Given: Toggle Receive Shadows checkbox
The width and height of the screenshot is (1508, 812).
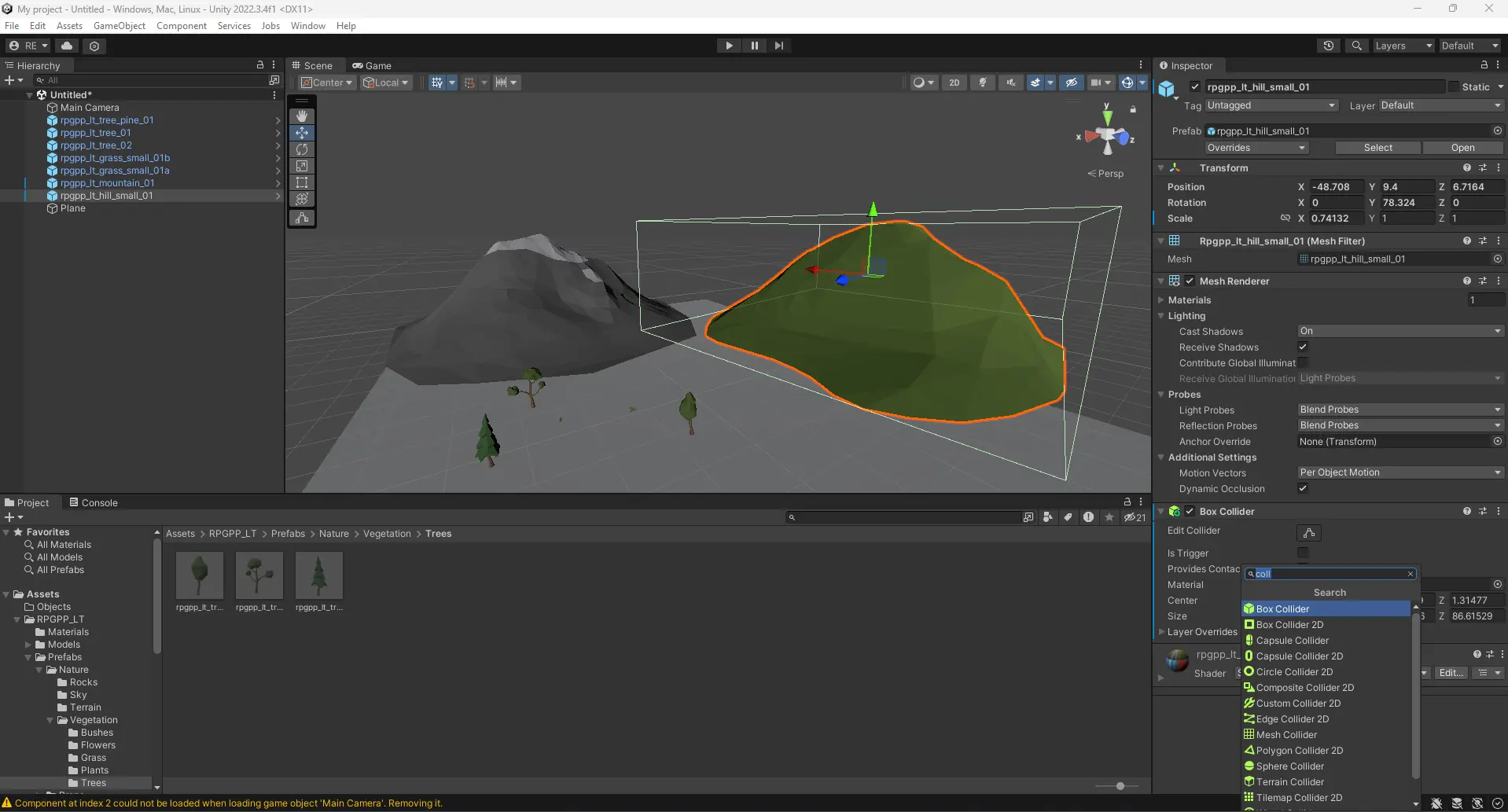Looking at the screenshot, I should pyautogui.click(x=1303, y=347).
